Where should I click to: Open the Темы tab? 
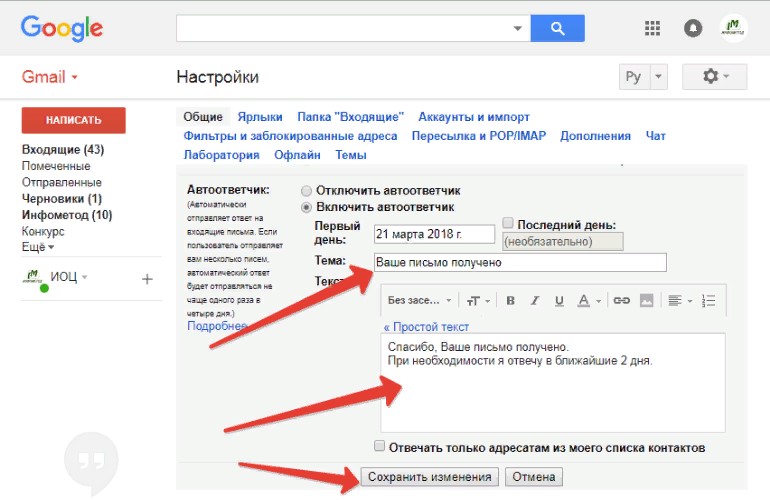coord(351,155)
